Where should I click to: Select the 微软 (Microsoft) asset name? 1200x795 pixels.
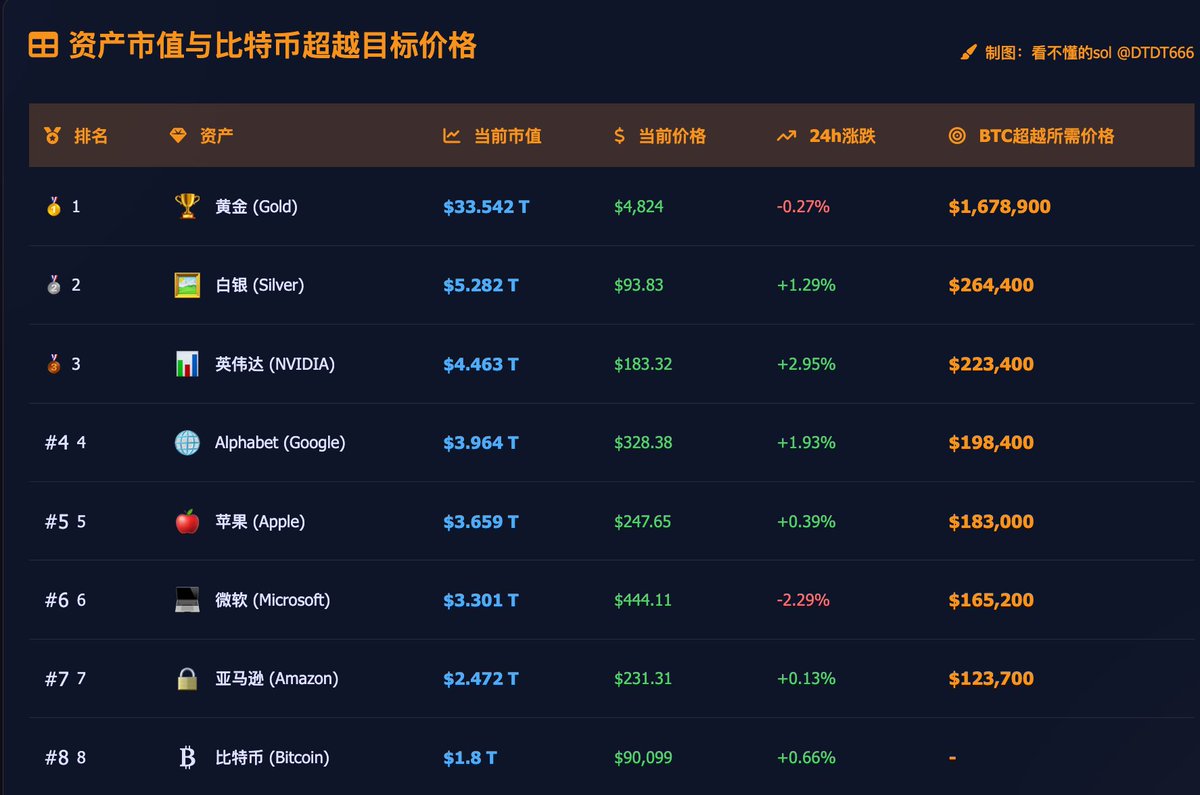tap(272, 600)
